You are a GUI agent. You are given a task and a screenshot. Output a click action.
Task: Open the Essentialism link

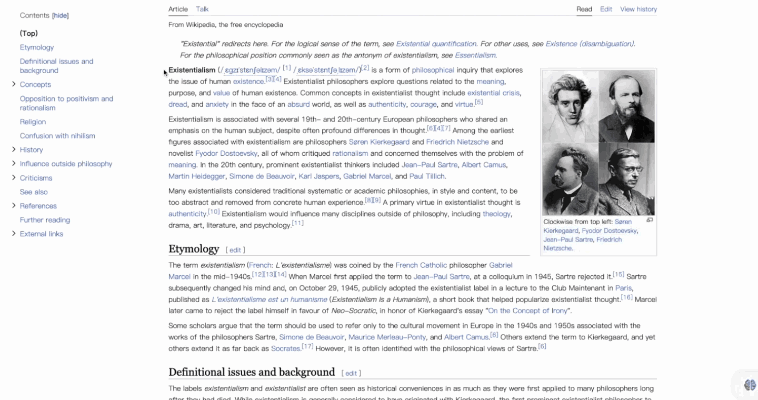(475, 55)
